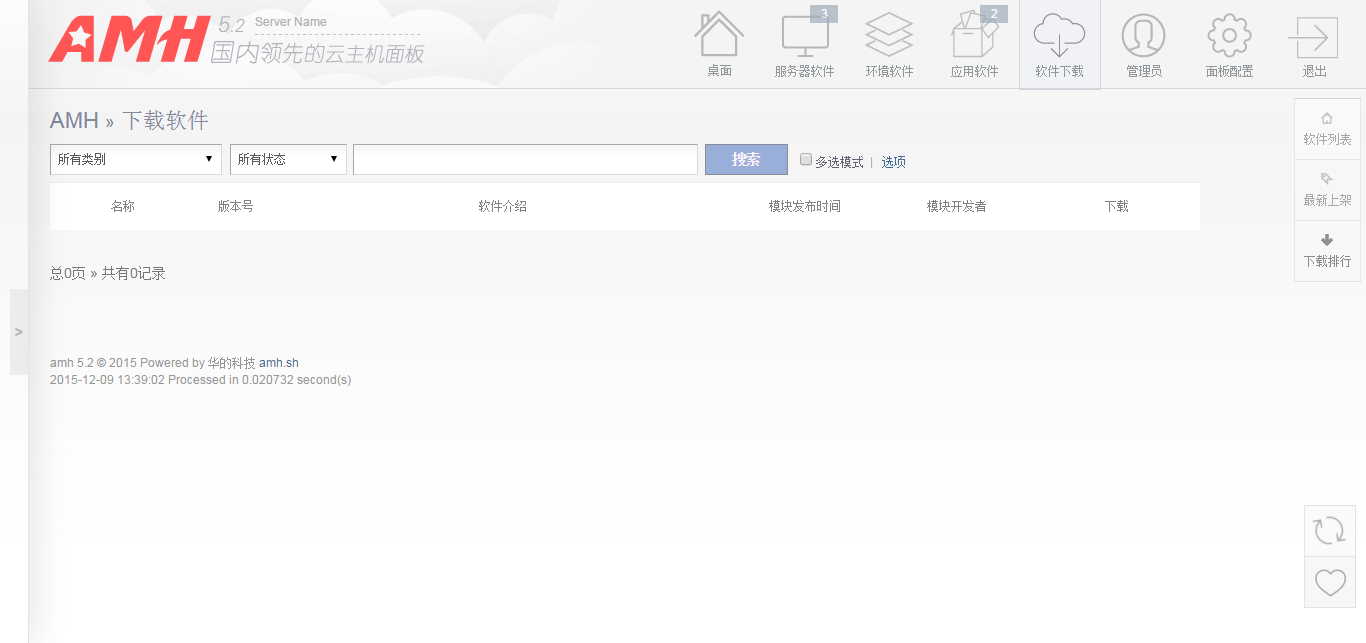Open 面板配置 gear icon
This screenshot has height=643, width=1366.
(1229, 36)
